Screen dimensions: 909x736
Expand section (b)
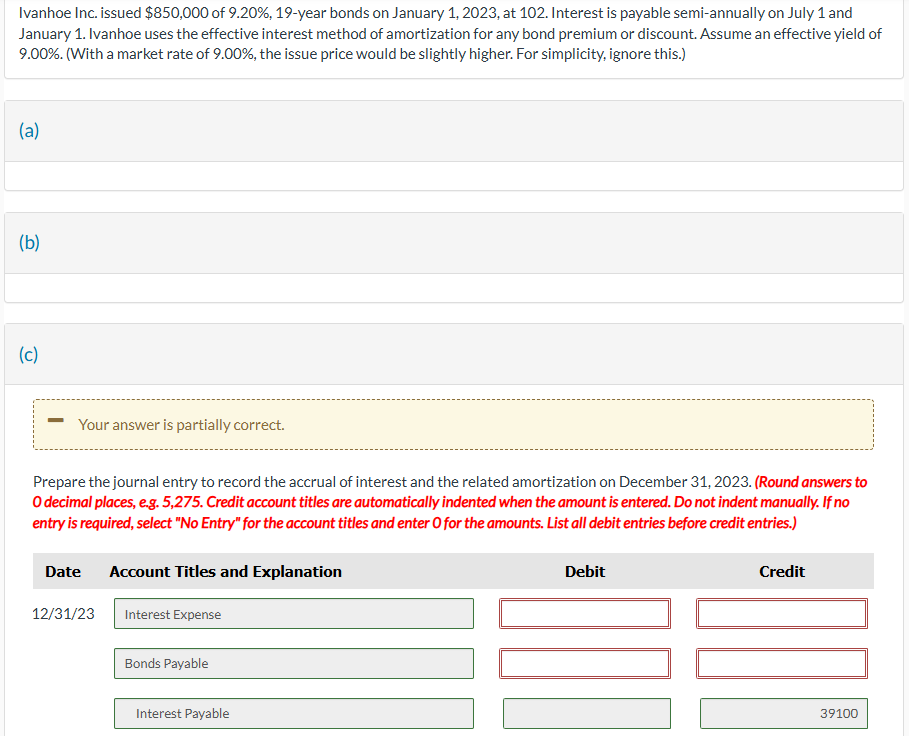pos(28,242)
